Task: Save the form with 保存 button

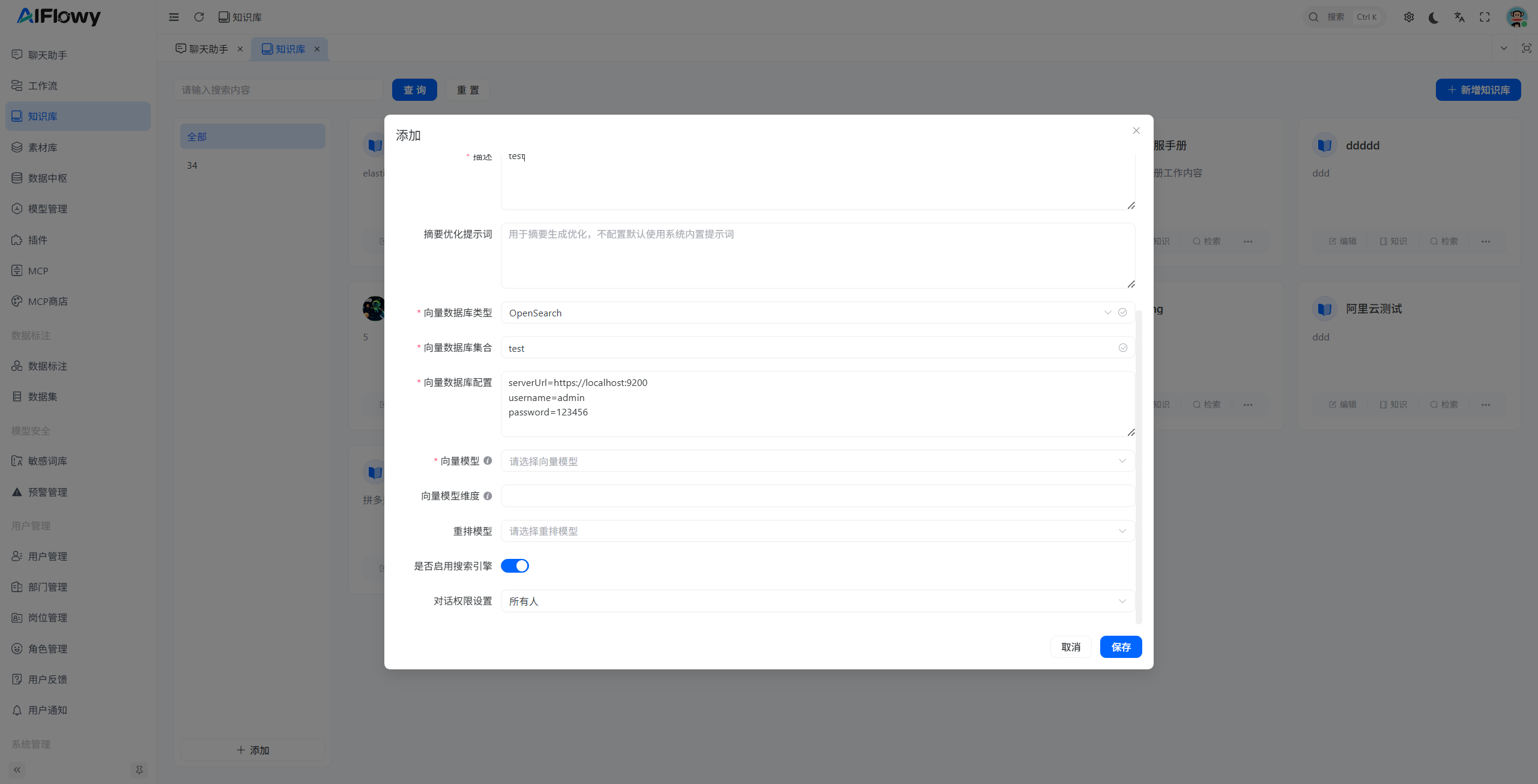Action: coord(1120,647)
